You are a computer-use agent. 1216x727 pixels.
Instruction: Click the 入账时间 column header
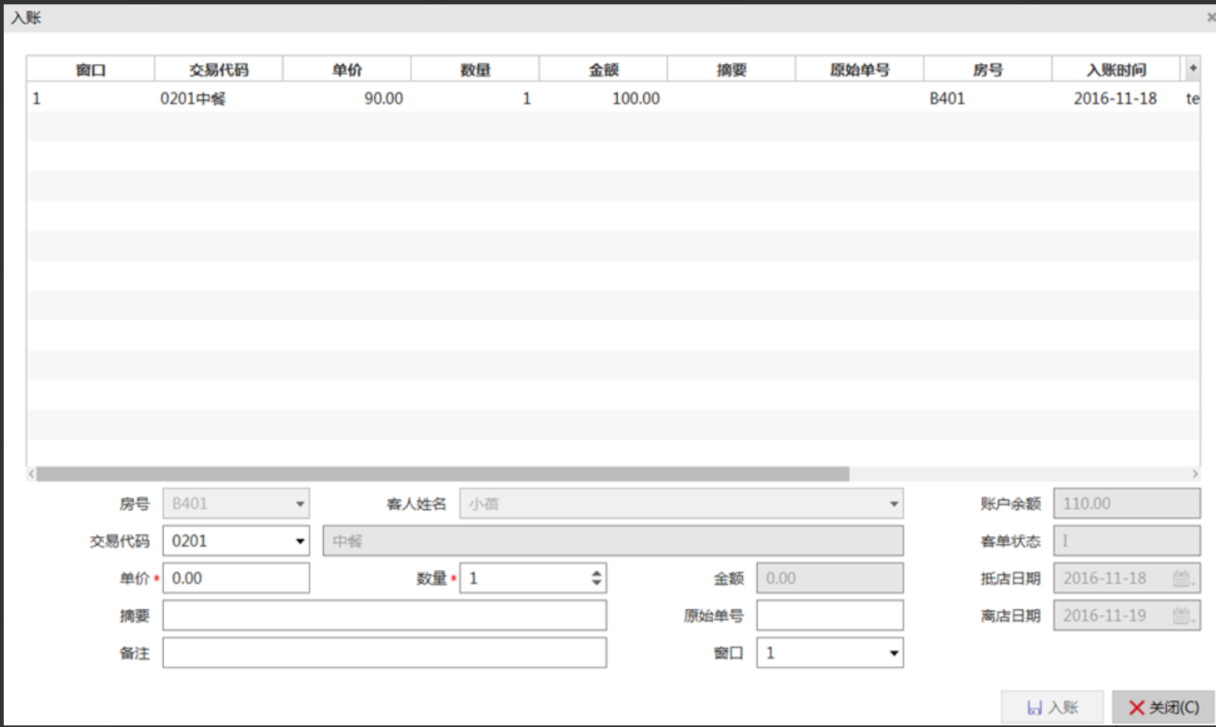(x=1116, y=70)
